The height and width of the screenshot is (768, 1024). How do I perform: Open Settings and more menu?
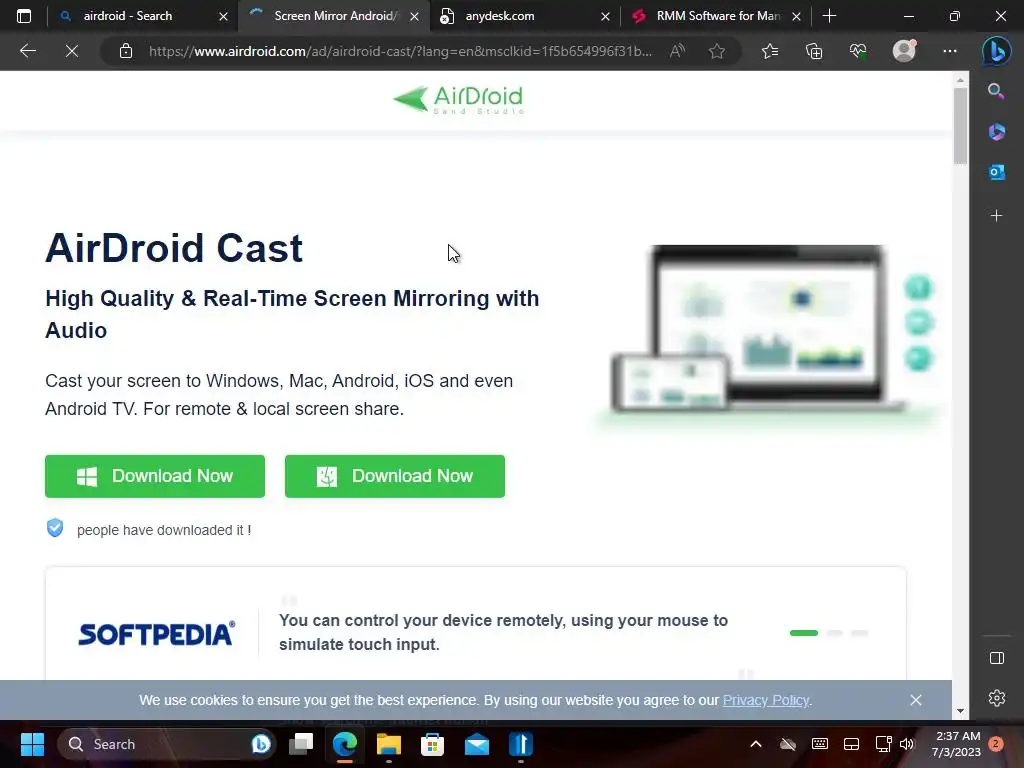click(x=950, y=51)
